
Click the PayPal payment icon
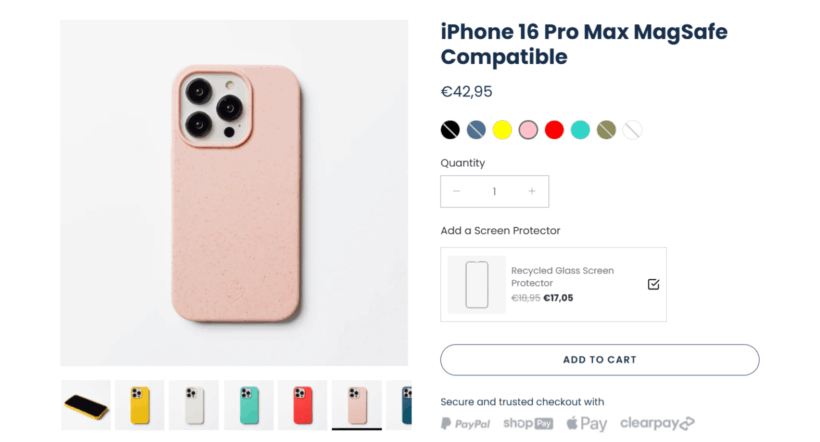[466, 424]
